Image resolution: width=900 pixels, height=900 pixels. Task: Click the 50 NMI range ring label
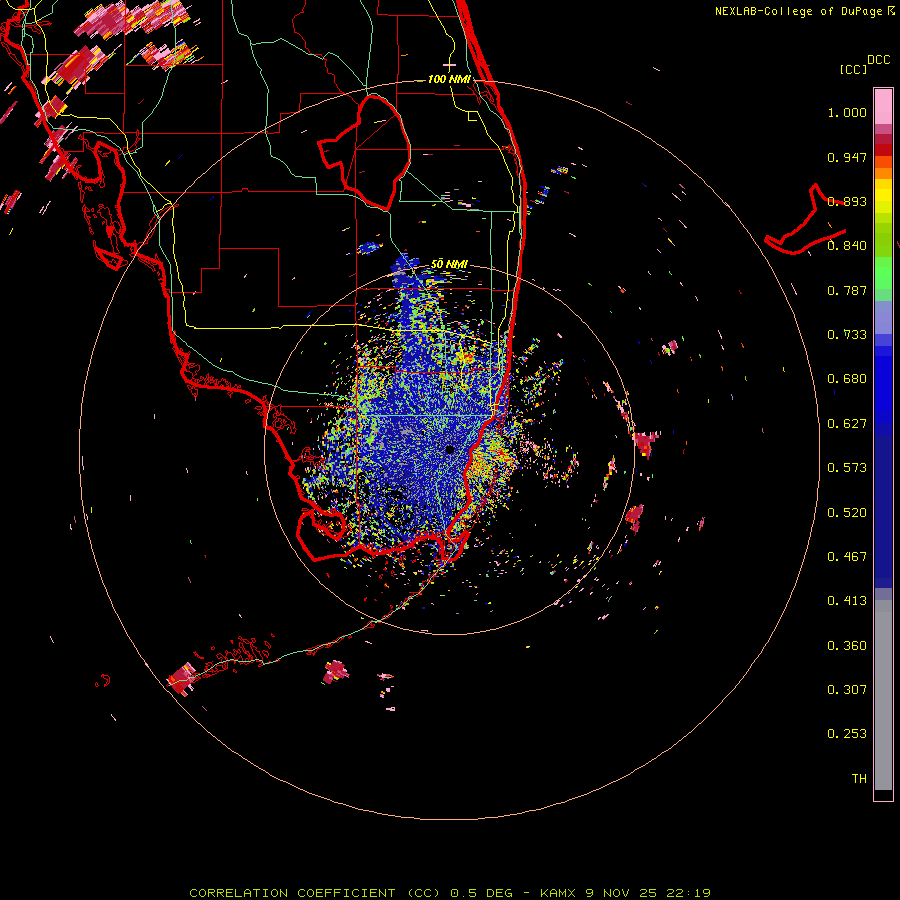coord(449,264)
